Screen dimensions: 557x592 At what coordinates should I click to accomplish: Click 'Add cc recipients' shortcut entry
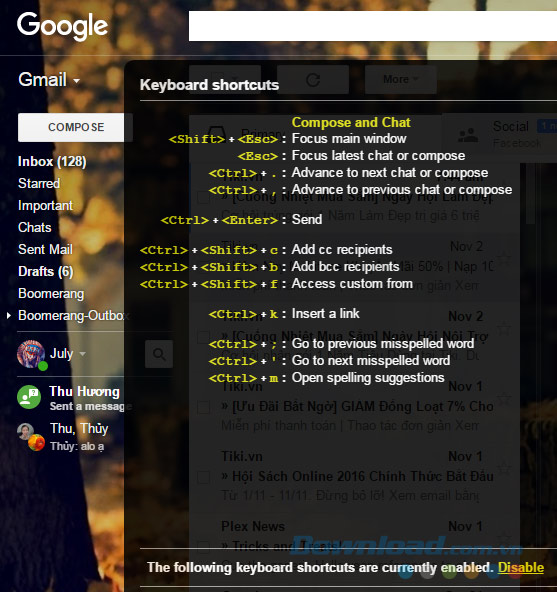(x=342, y=250)
